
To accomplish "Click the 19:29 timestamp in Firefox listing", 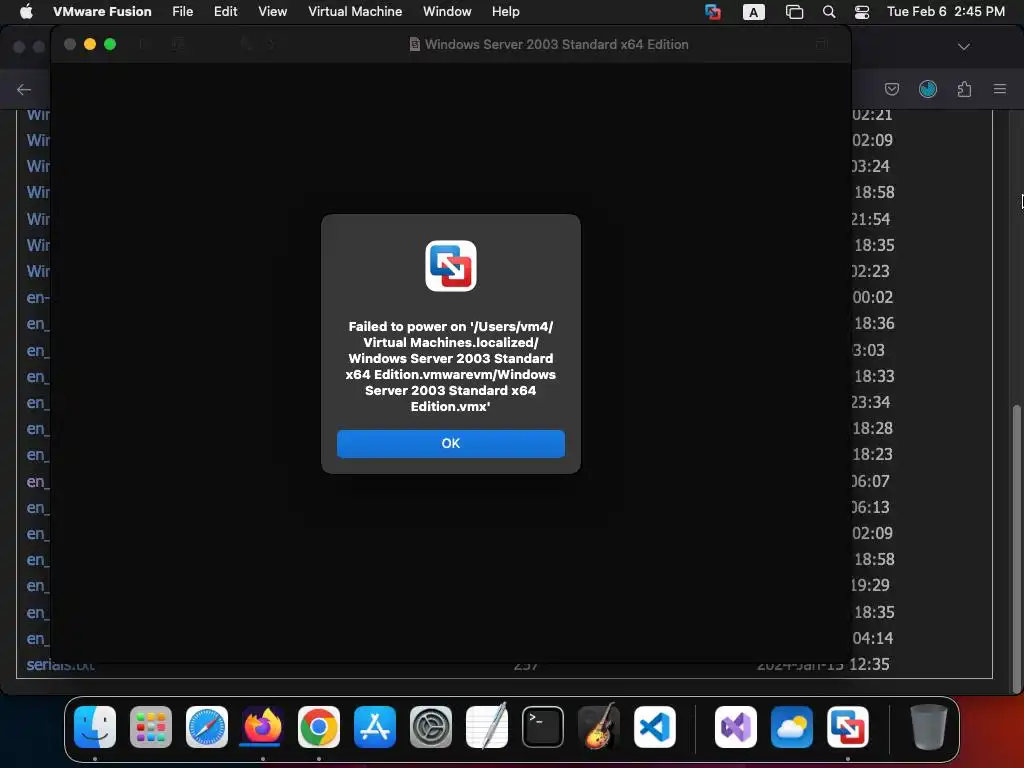I will 870,585.
